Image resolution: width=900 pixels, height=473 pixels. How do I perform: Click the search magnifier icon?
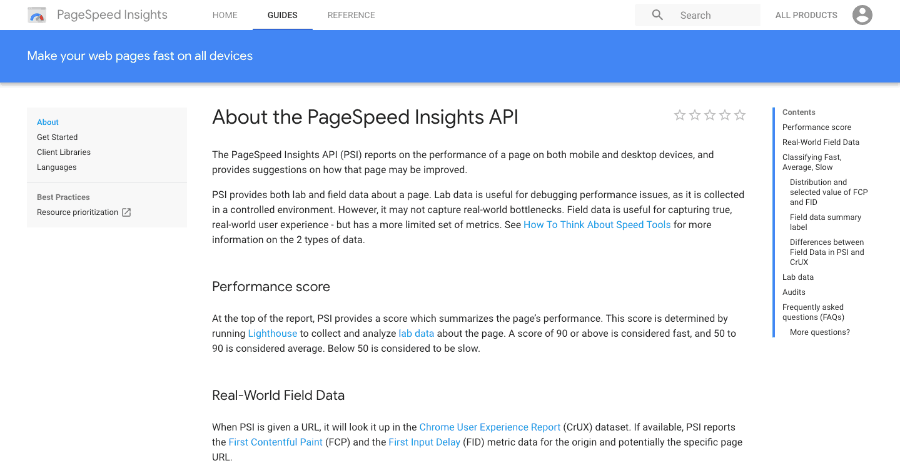[x=657, y=15]
